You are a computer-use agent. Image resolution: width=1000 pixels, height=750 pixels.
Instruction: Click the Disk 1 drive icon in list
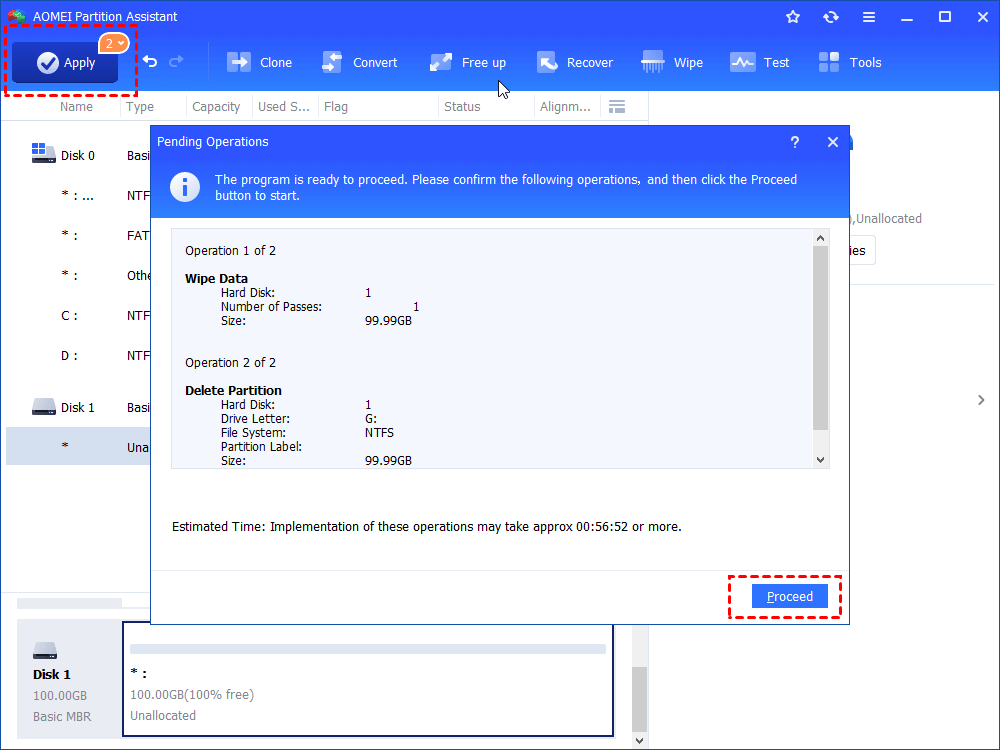coord(43,407)
